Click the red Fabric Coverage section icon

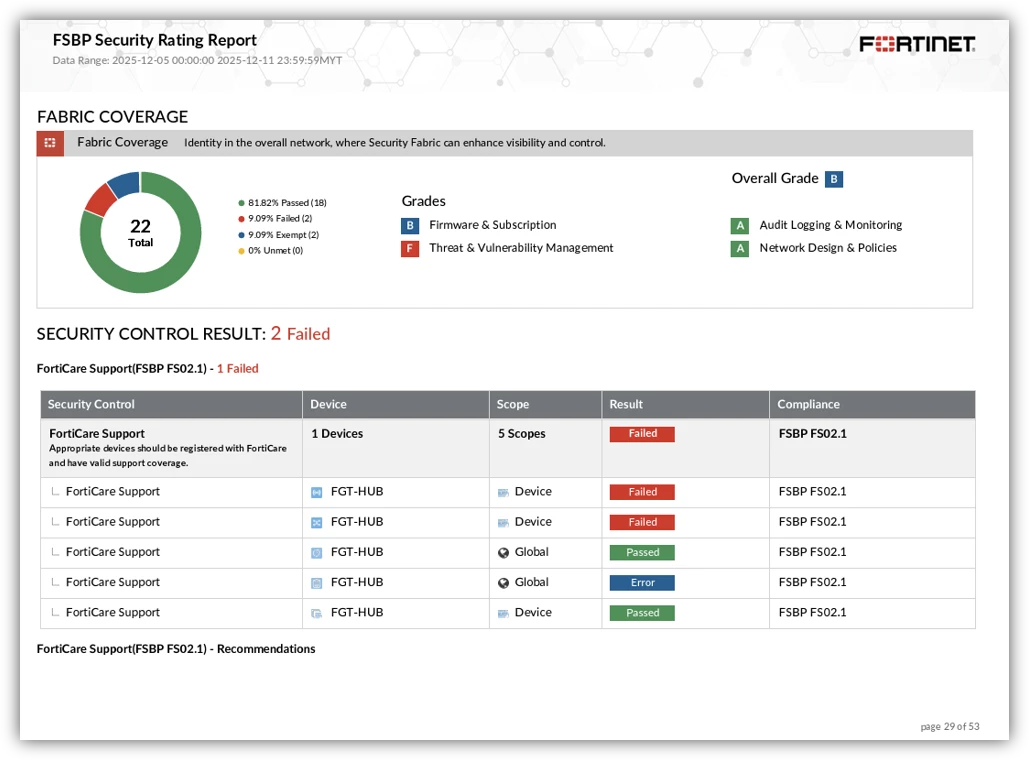50,143
